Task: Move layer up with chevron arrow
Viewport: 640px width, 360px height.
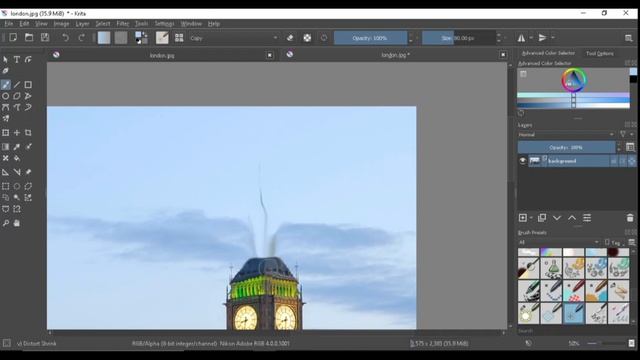Action: pyautogui.click(x=572, y=218)
